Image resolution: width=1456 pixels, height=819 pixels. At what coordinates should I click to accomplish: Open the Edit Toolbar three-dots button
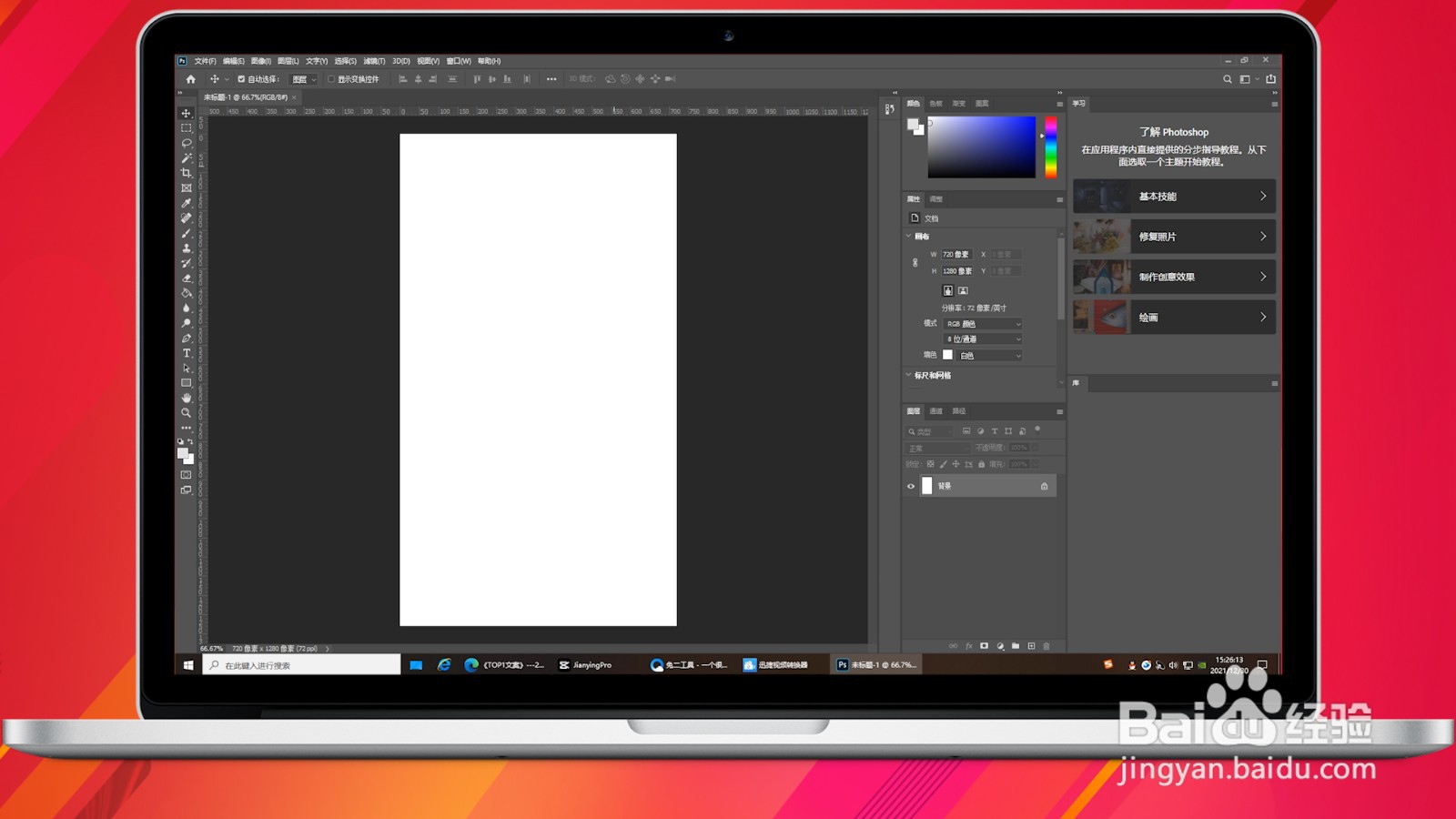click(x=187, y=428)
